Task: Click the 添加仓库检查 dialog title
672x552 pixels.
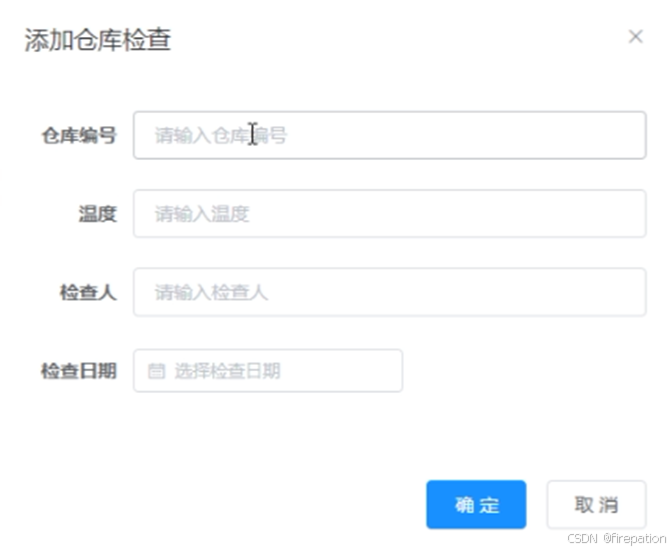Action: tap(98, 40)
